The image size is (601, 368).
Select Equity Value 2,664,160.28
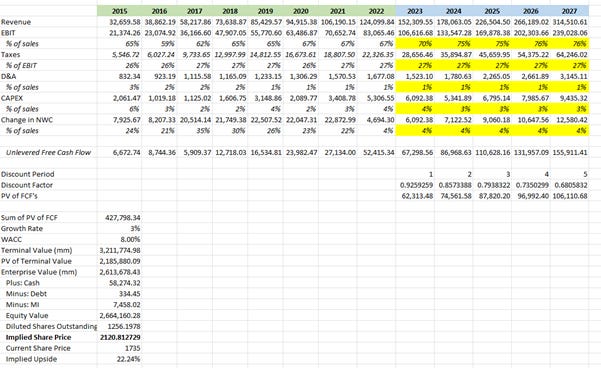pos(120,315)
